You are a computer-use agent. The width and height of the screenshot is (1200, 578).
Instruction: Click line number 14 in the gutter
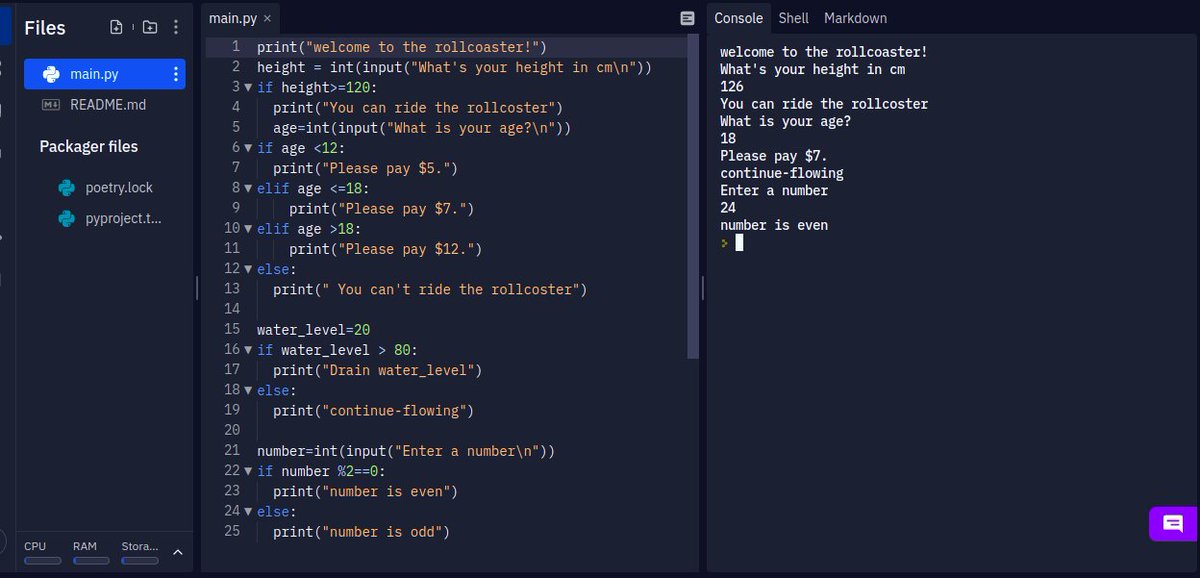click(232, 309)
